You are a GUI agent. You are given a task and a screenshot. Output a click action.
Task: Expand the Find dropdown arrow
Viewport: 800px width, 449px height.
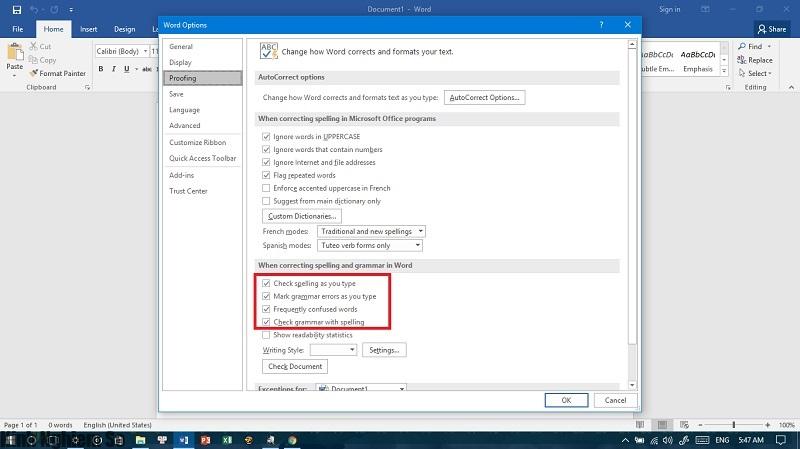coord(769,46)
